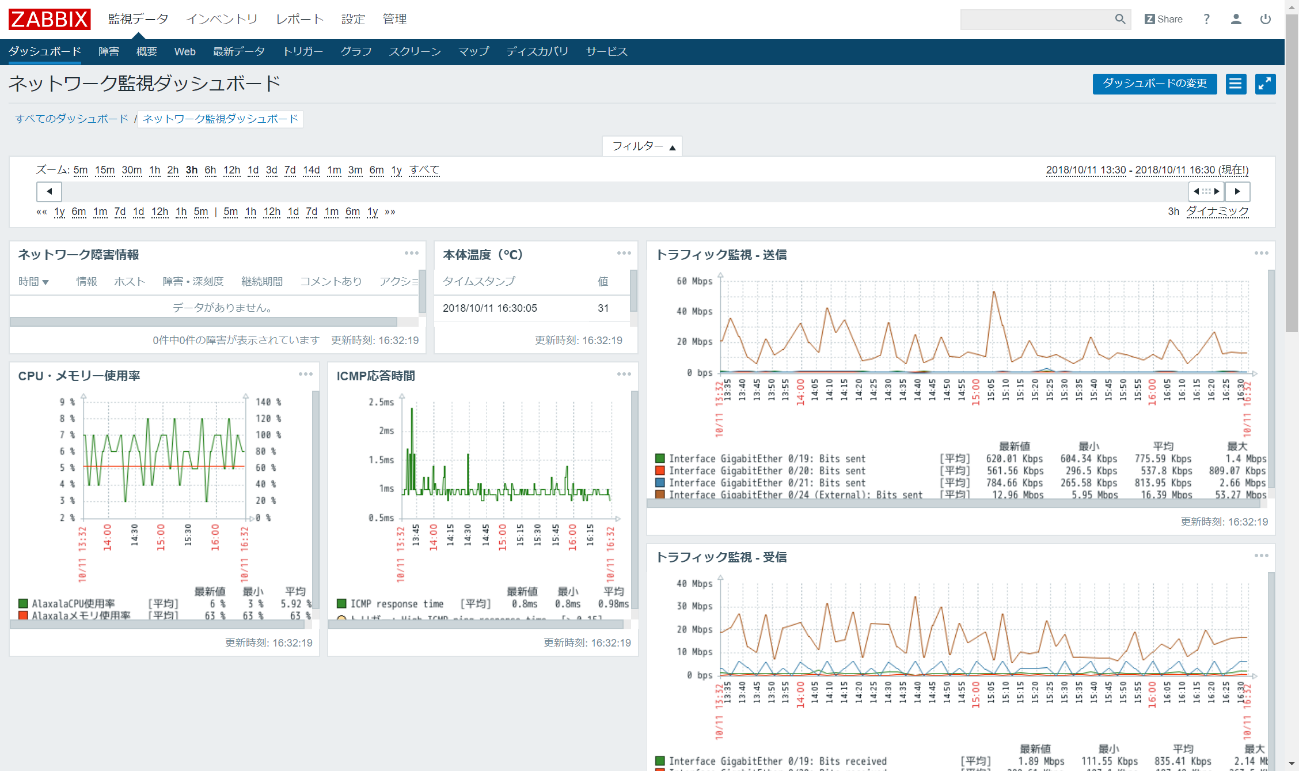Switch to グラフ submenu tab
The width and height of the screenshot is (1299, 771).
356,51
